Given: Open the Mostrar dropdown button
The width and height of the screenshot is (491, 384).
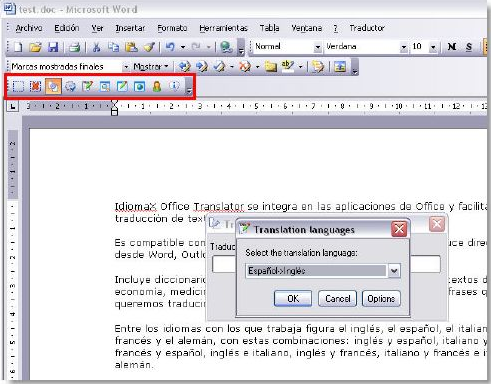Looking at the screenshot, I should tap(151, 67).
